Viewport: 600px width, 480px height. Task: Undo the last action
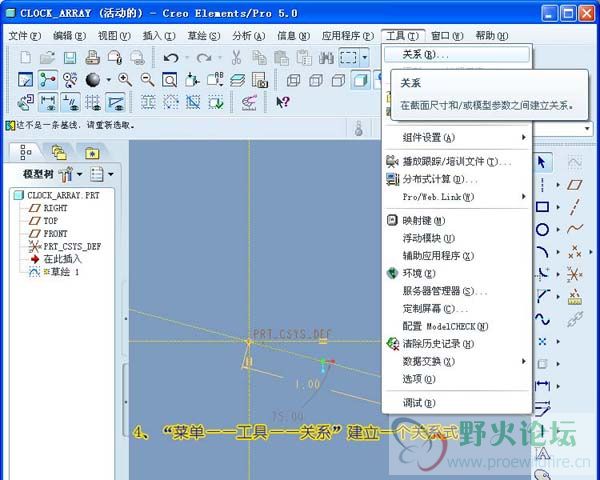point(171,58)
